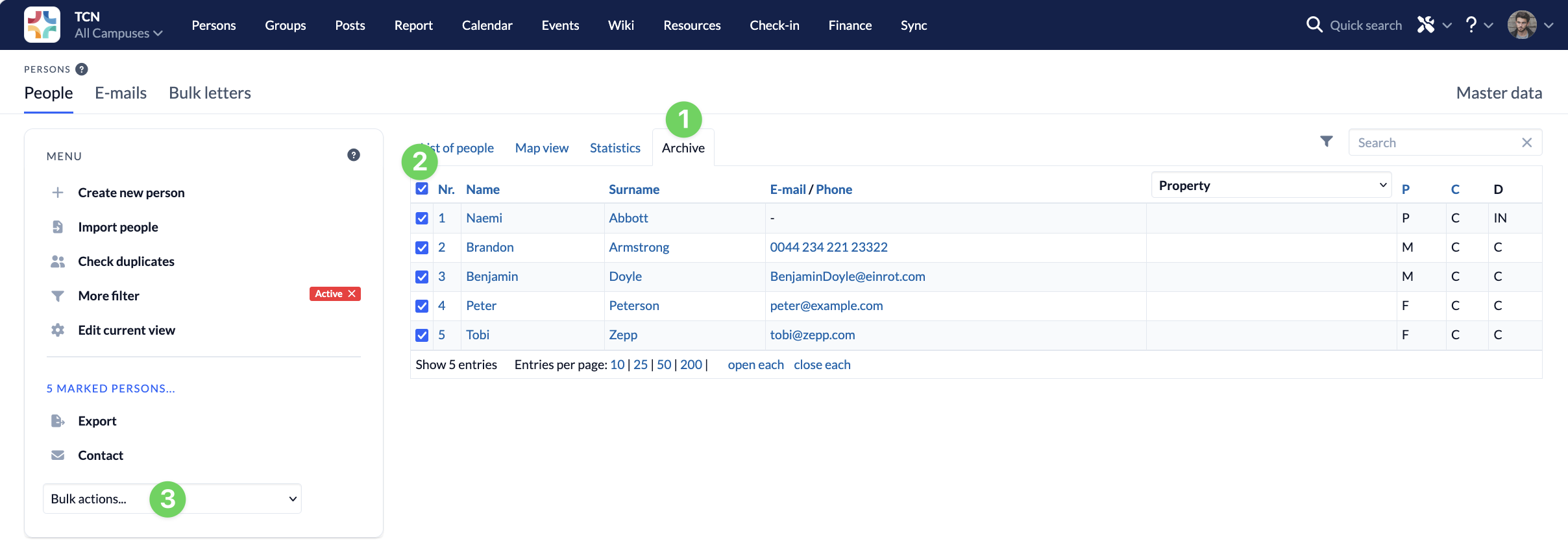The width and height of the screenshot is (1568, 541).
Task: Open the Bulk actions dropdown
Action: [x=172, y=499]
